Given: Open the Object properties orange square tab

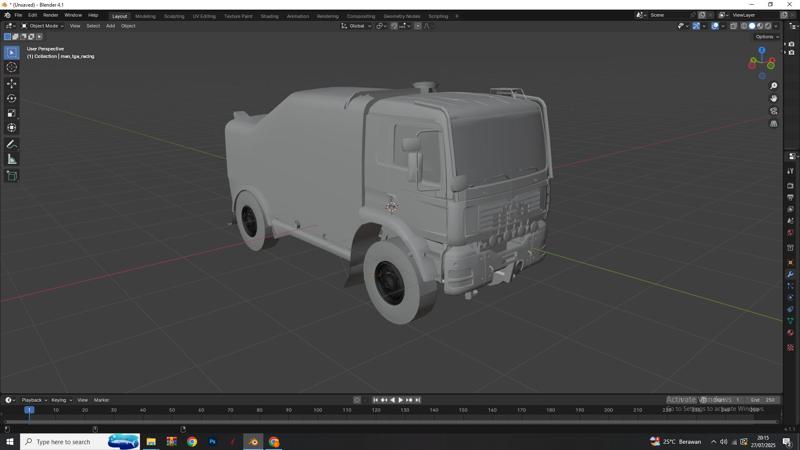Looking at the screenshot, I should tap(790, 263).
